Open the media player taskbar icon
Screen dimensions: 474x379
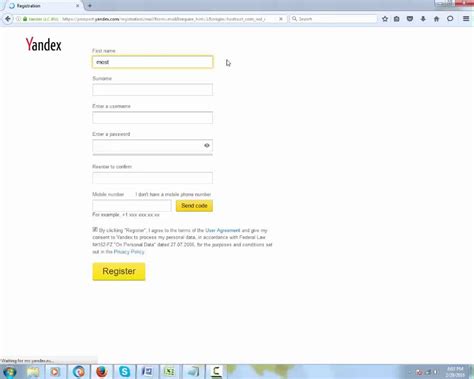55,372
